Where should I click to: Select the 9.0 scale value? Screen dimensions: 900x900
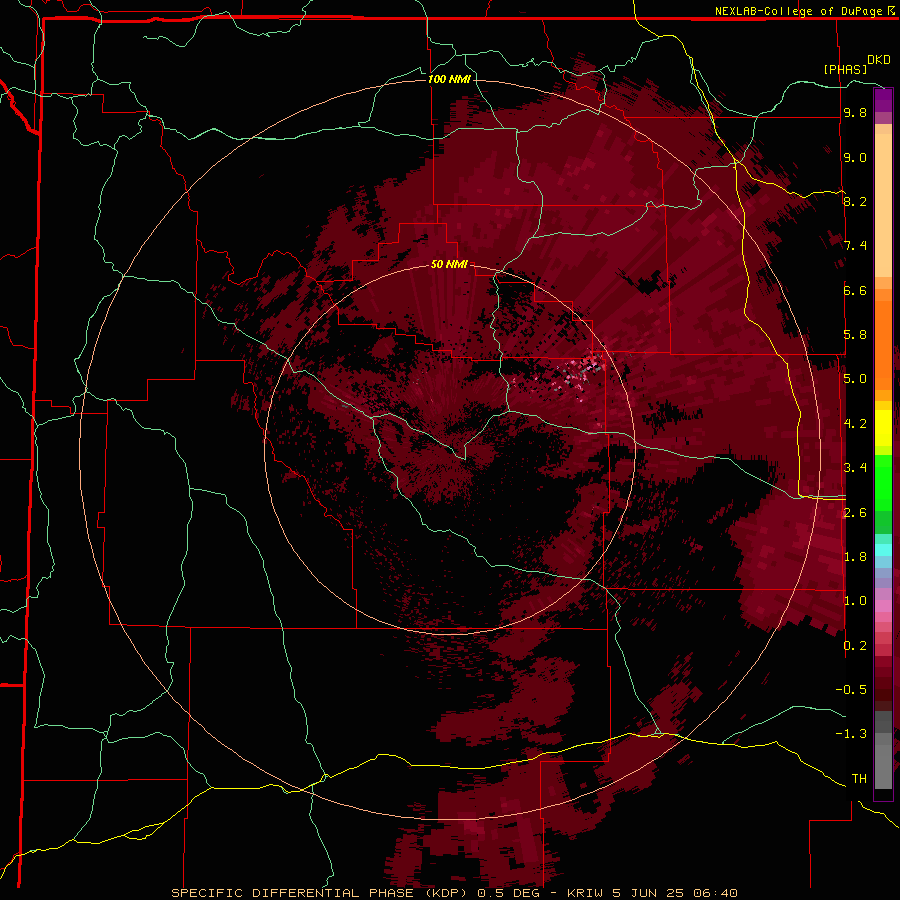855,157
